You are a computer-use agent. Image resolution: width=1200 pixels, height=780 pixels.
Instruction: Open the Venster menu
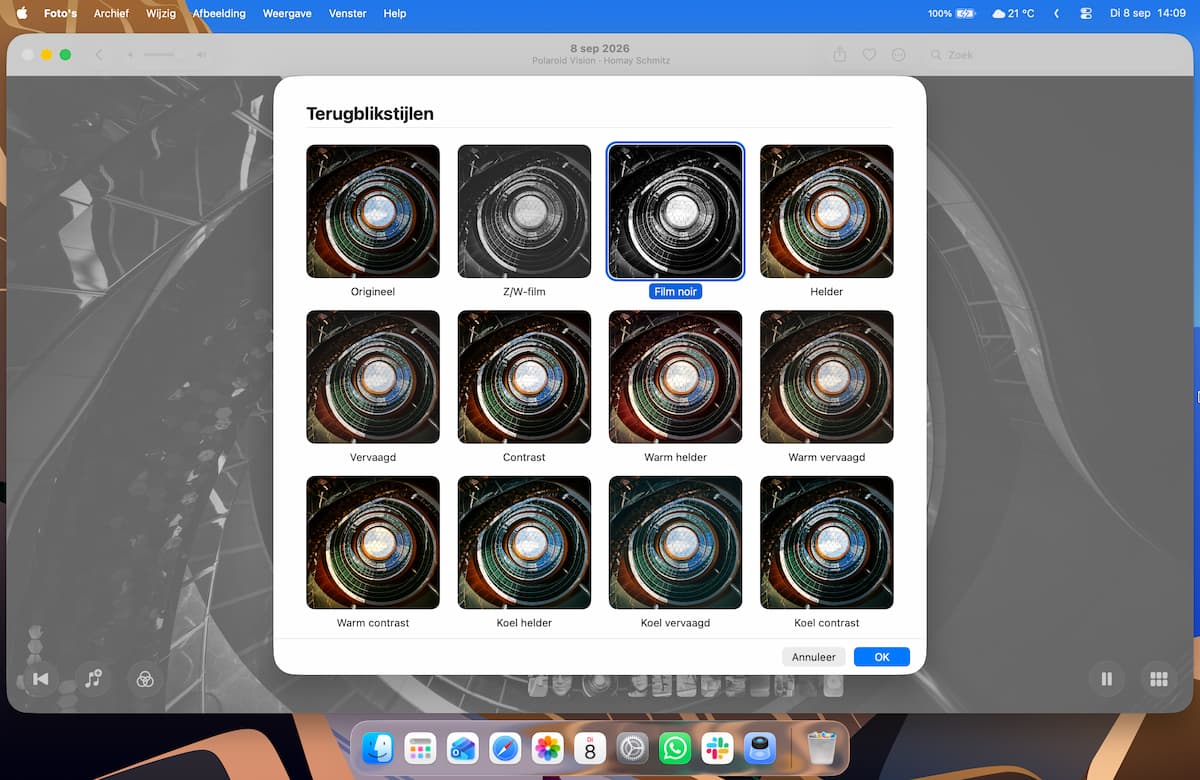click(x=348, y=14)
